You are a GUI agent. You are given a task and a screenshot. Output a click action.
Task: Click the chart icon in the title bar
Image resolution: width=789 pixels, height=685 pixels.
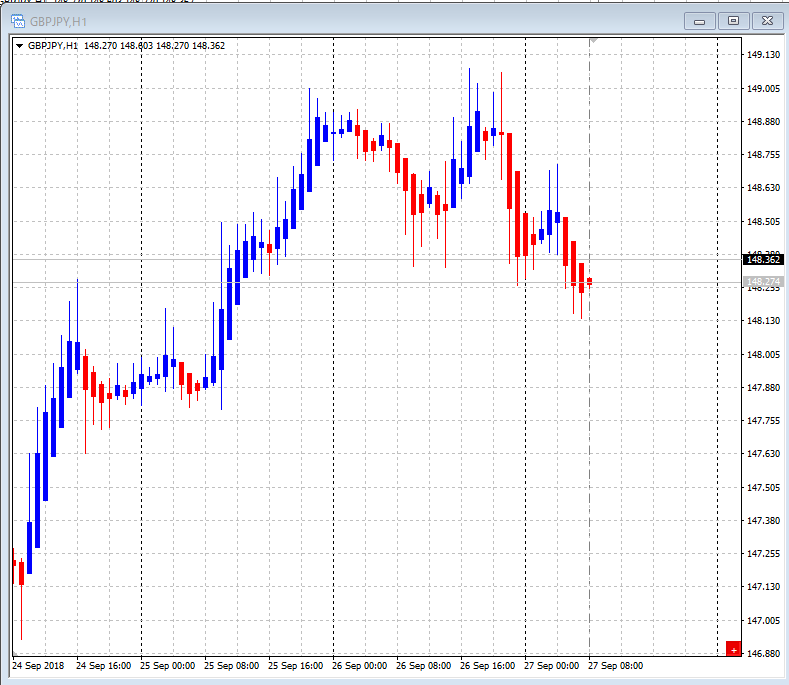pyautogui.click(x=18, y=21)
